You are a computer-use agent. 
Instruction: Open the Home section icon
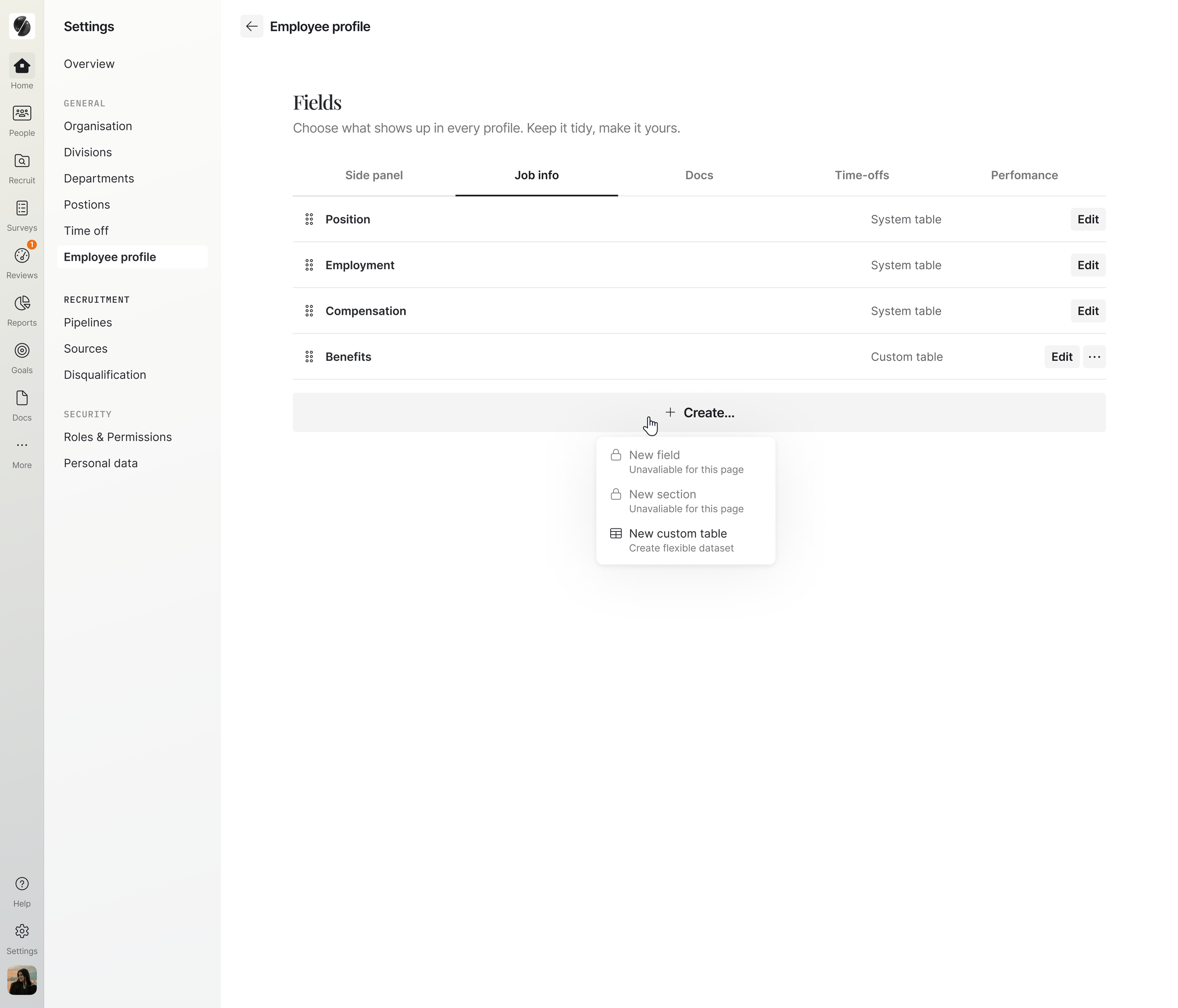click(x=22, y=66)
